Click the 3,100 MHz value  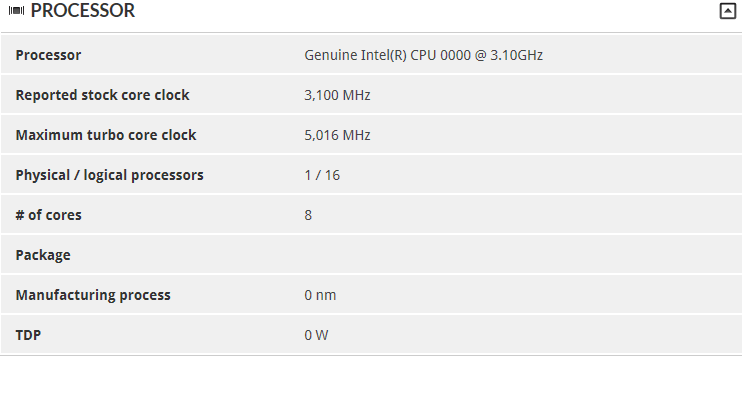click(x=337, y=95)
